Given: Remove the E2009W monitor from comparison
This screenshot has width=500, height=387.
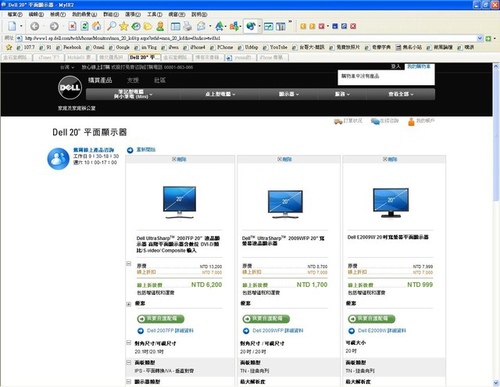Looking at the screenshot, I should (390, 159).
